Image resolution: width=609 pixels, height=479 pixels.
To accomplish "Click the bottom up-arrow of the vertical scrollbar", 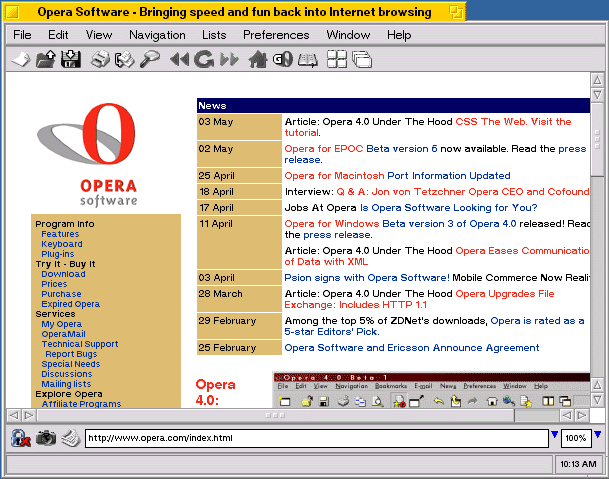I will 597,385.
